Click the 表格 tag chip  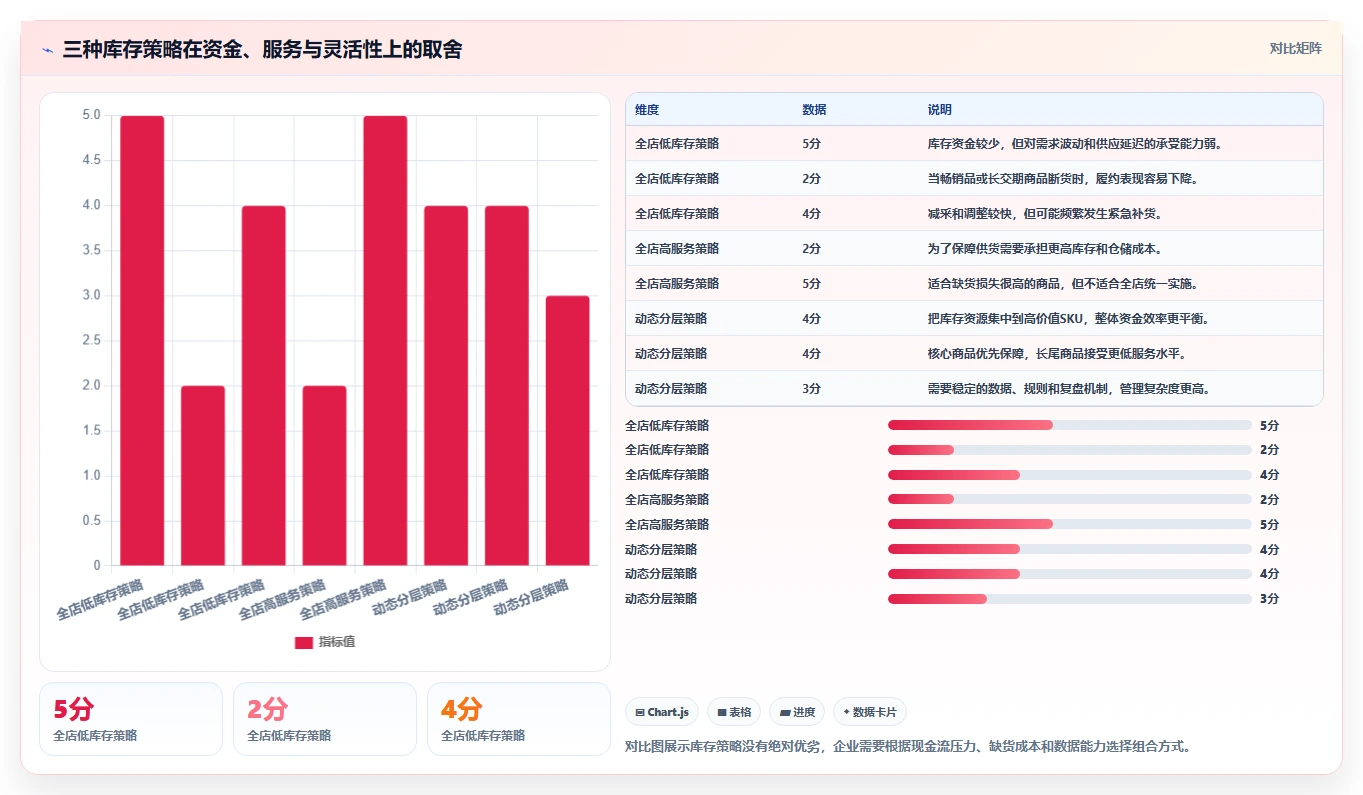coord(734,712)
